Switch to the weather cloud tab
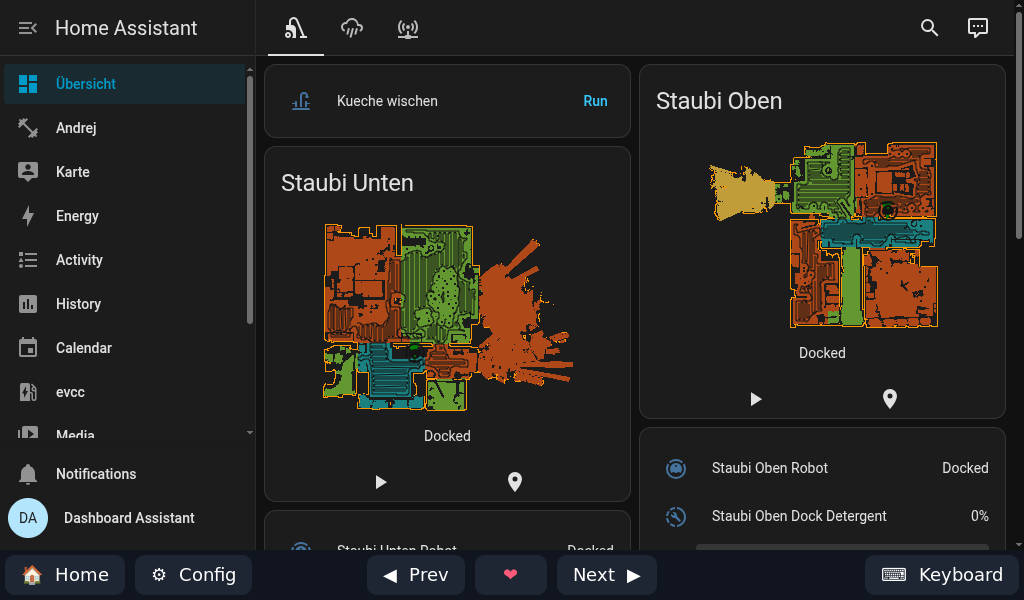Viewport: 1024px width, 600px height. point(352,28)
